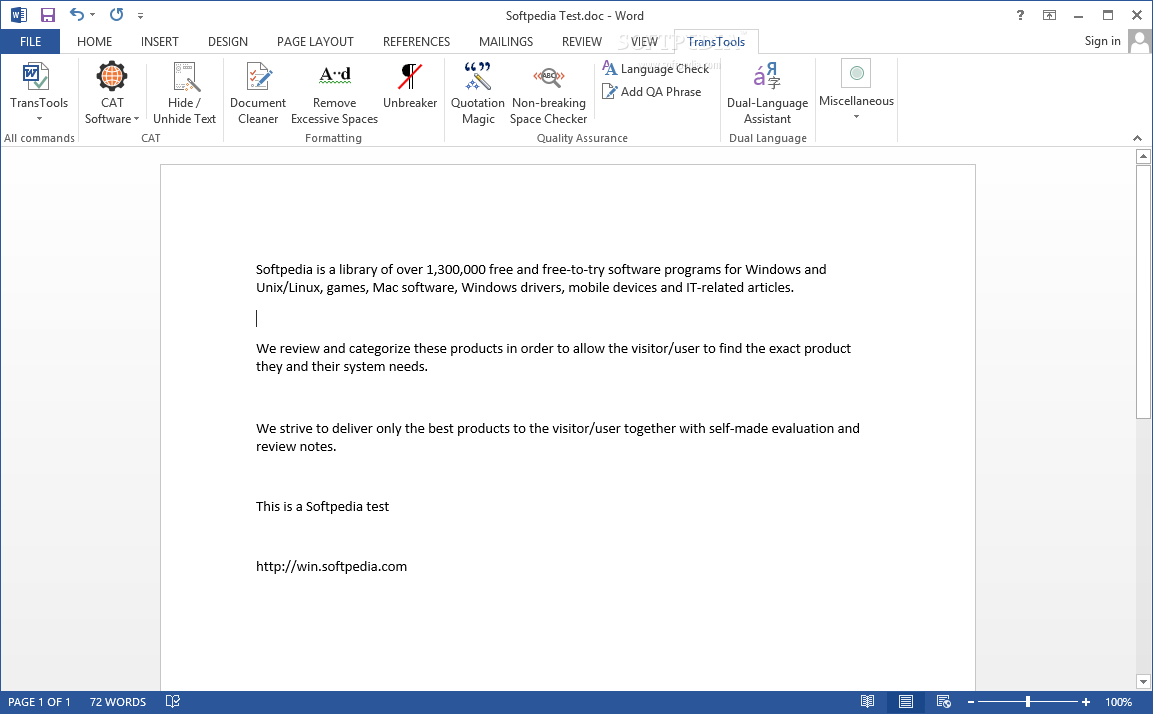Click the 'This is a Softpedia test' line
The image size is (1153, 714).
point(322,506)
